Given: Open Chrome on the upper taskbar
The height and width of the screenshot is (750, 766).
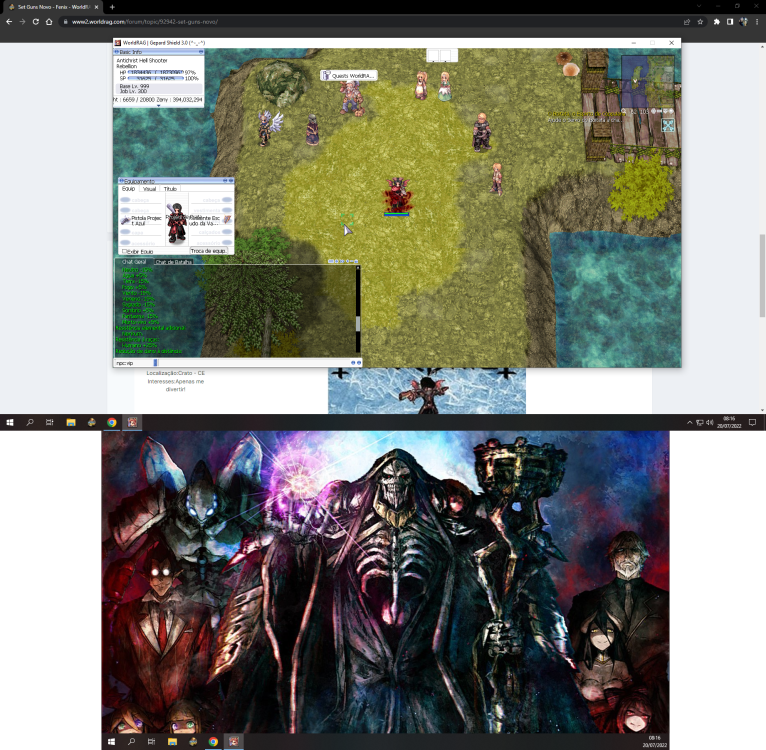Looking at the screenshot, I should 112,422.
